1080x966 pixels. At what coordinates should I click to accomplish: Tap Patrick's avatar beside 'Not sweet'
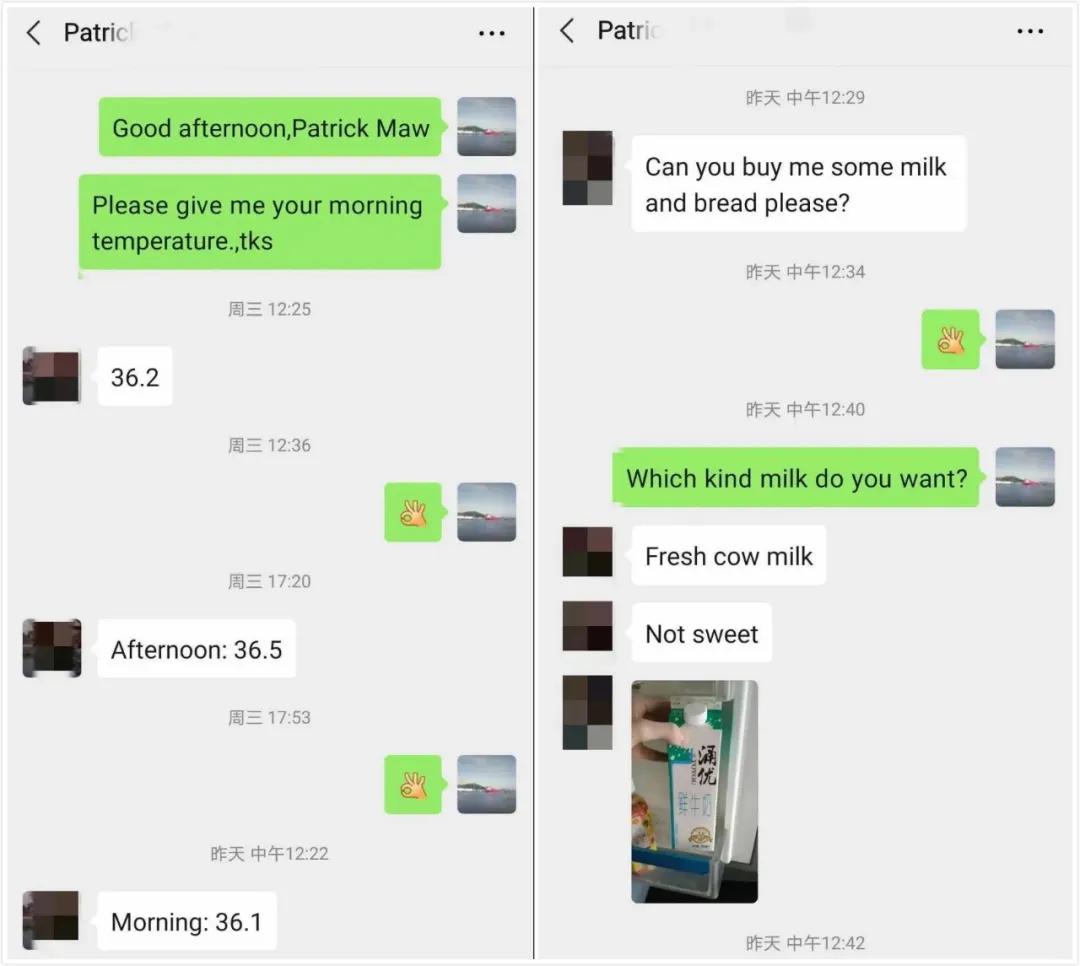(588, 626)
